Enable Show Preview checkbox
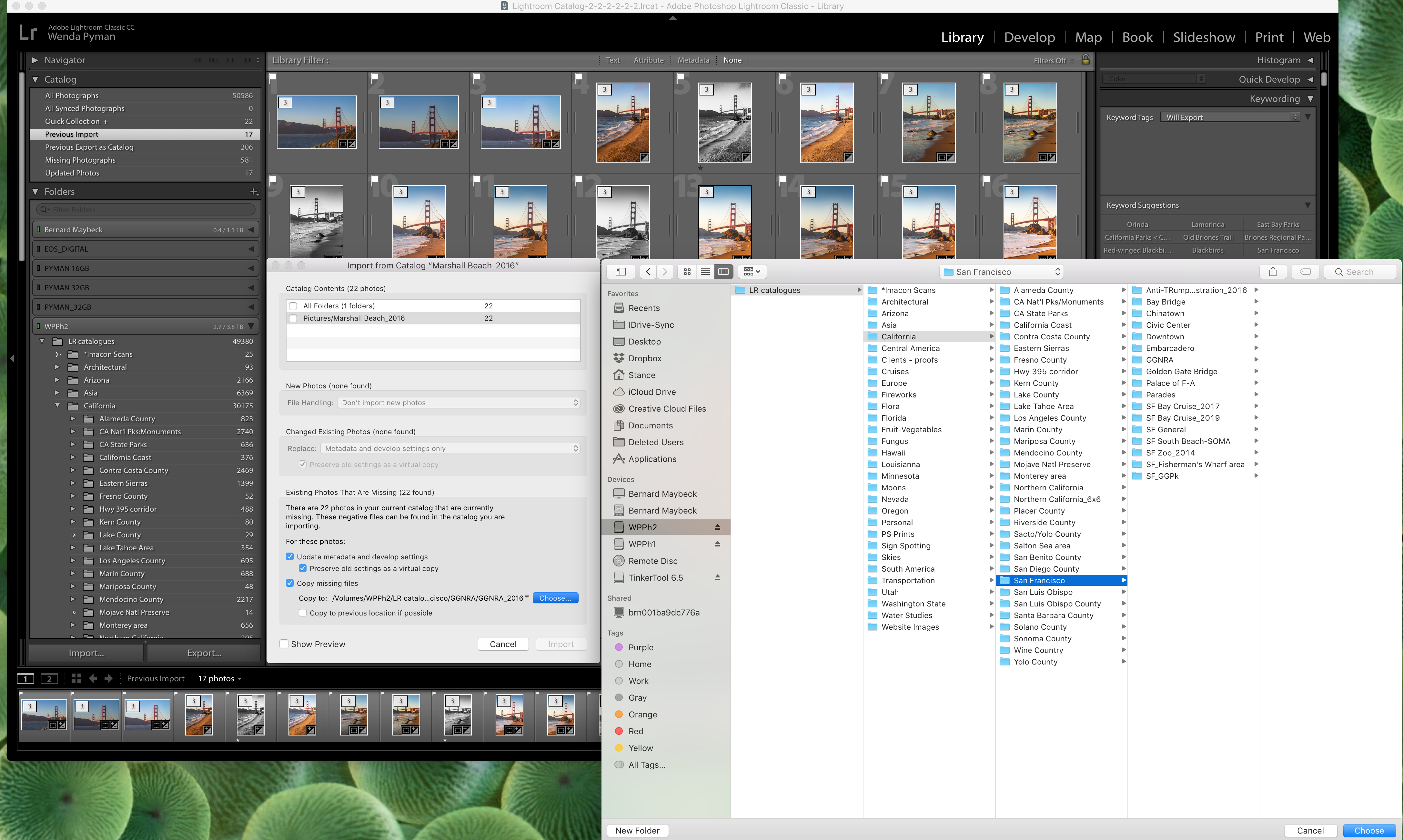Image resolution: width=1403 pixels, height=840 pixels. 285,644
